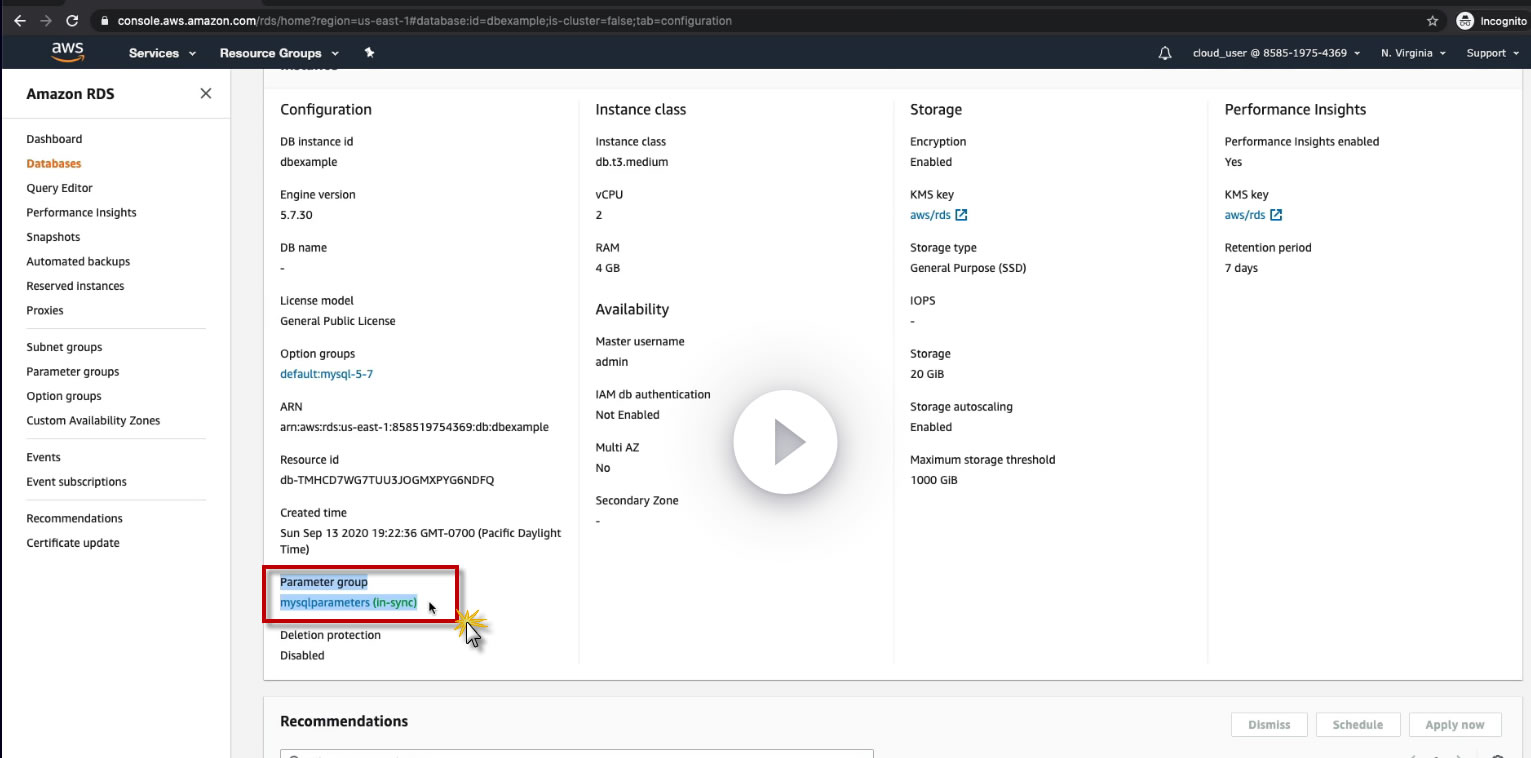The width and height of the screenshot is (1531, 758).
Task: Expand the Resource Groups menu
Action: point(279,53)
